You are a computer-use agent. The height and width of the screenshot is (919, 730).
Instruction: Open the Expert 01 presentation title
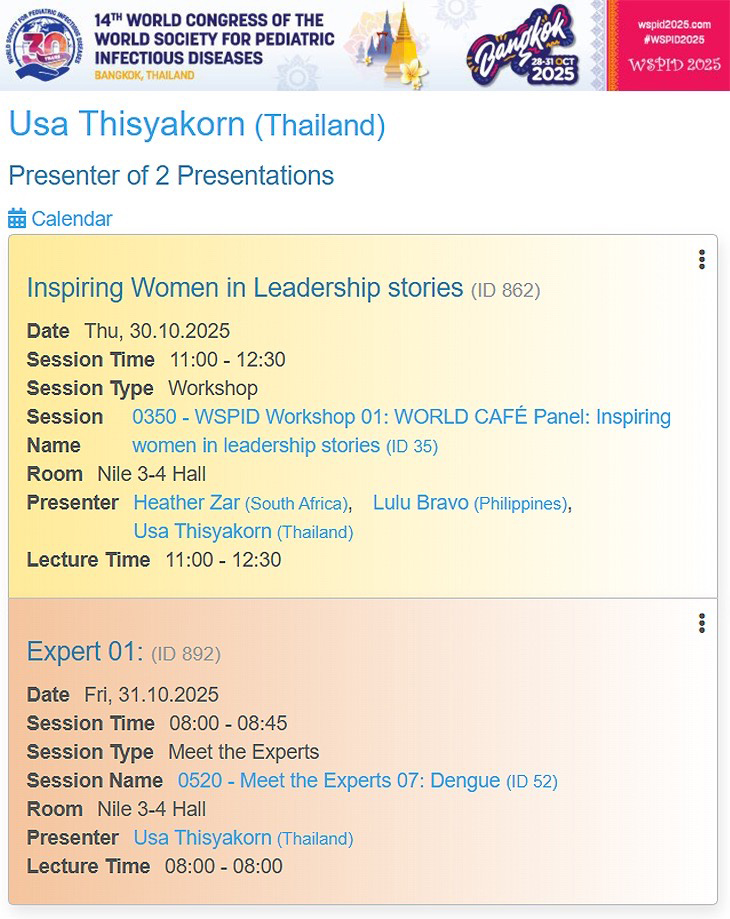[x=85, y=652]
